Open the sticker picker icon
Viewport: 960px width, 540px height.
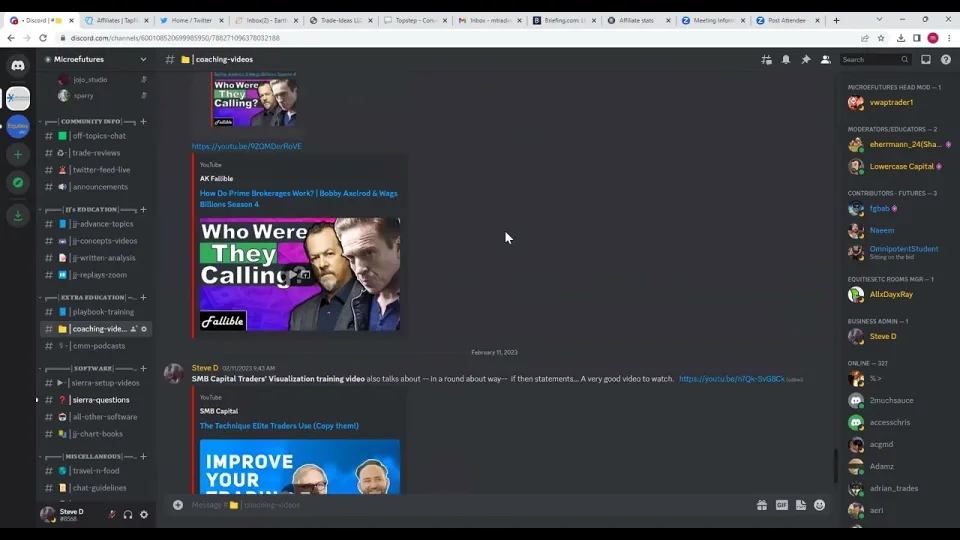click(801, 505)
